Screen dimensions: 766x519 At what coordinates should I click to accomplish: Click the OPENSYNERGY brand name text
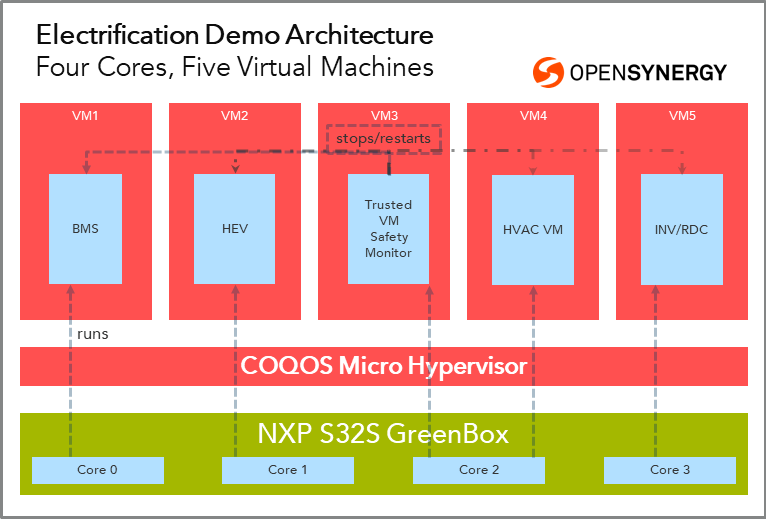[x=647, y=73]
